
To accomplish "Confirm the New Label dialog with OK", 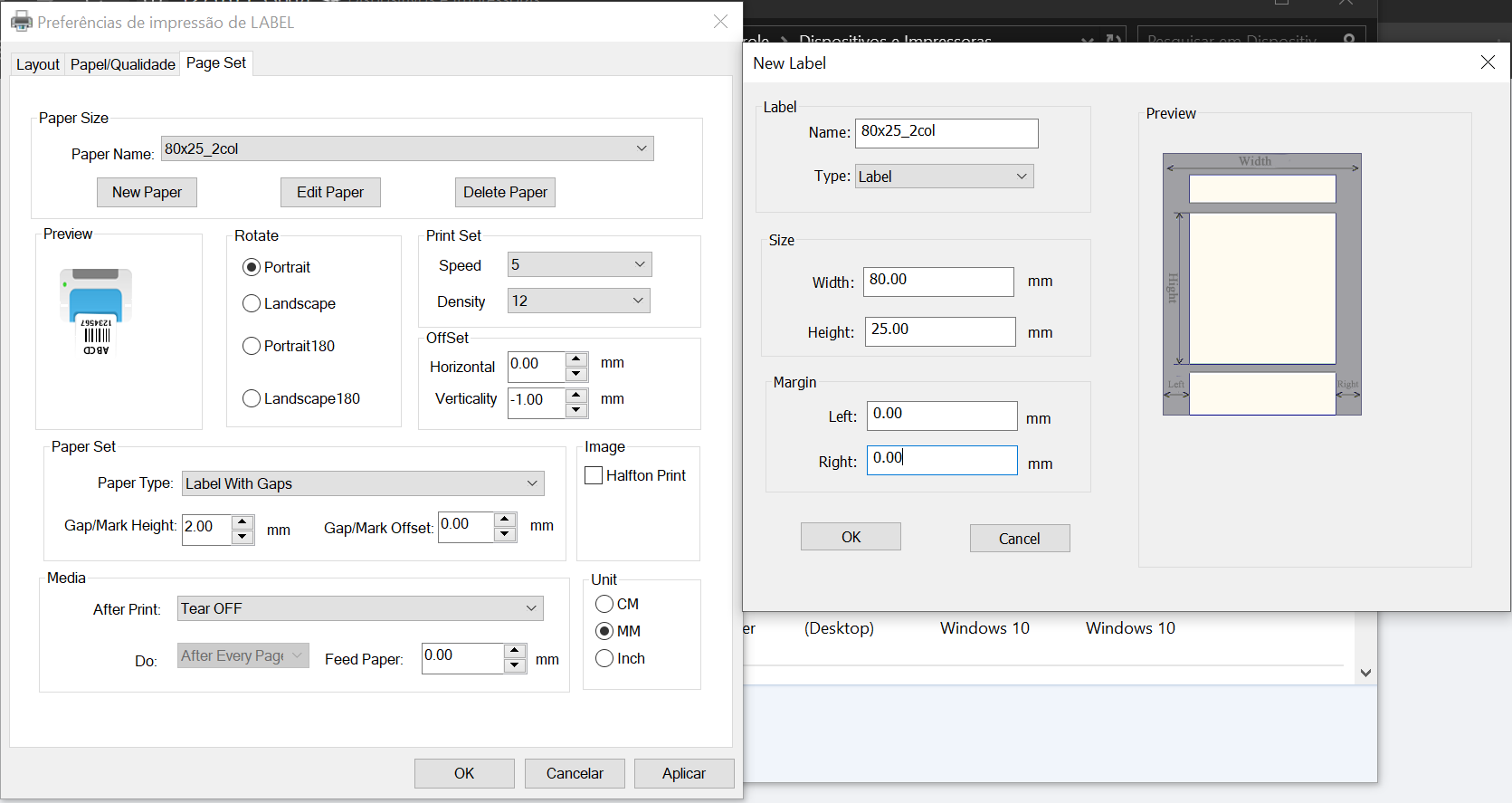I will coord(851,537).
